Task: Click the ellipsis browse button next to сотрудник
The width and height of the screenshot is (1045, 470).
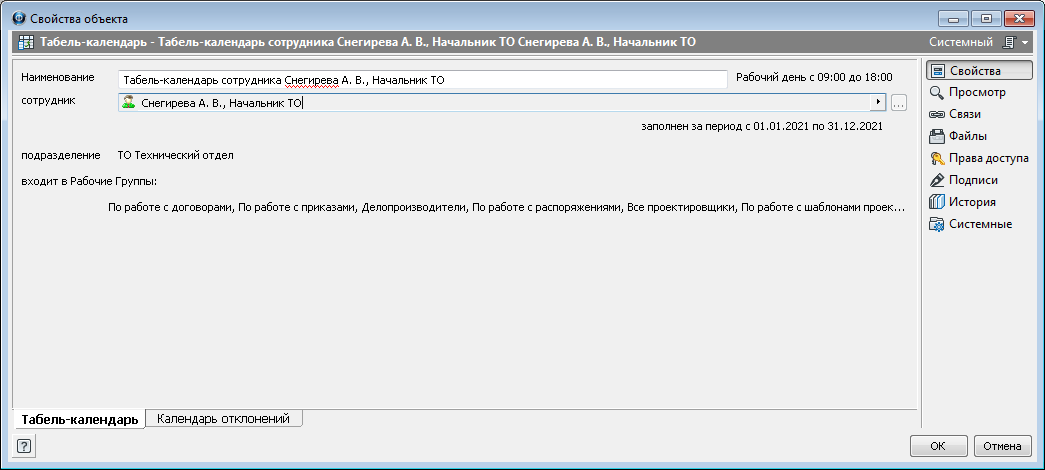Action: (x=898, y=102)
